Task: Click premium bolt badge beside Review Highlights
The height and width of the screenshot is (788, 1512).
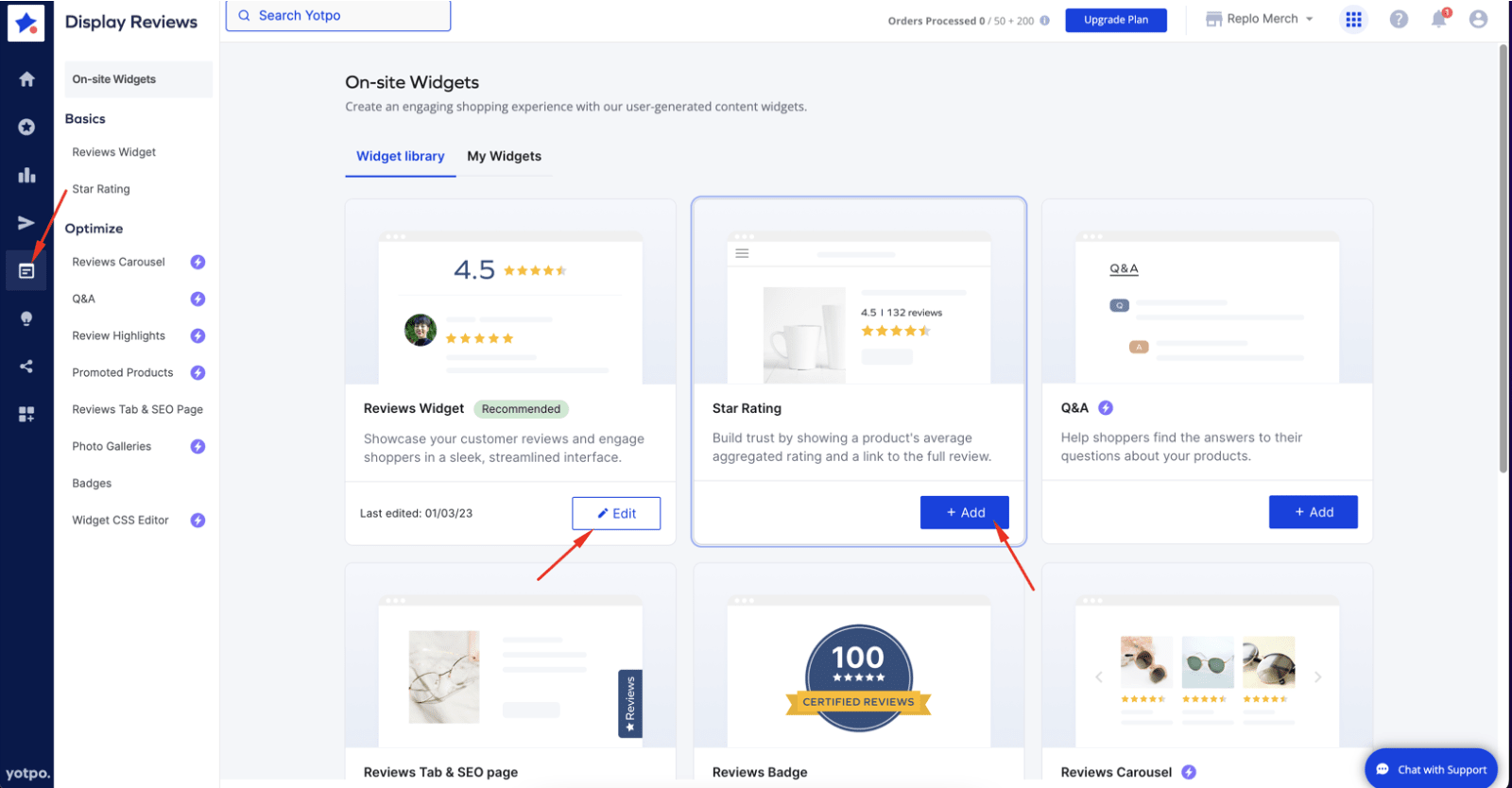Action: pos(198,335)
